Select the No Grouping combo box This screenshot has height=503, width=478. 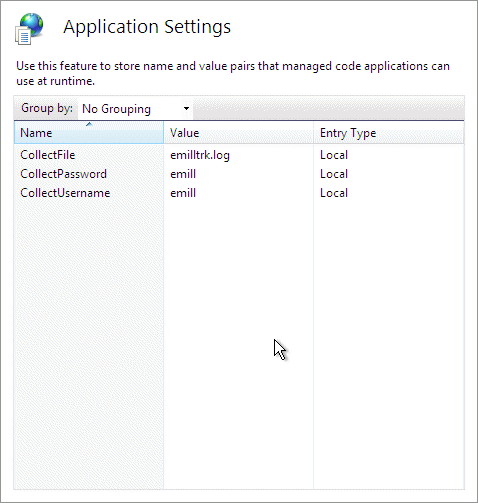tap(135, 109)
